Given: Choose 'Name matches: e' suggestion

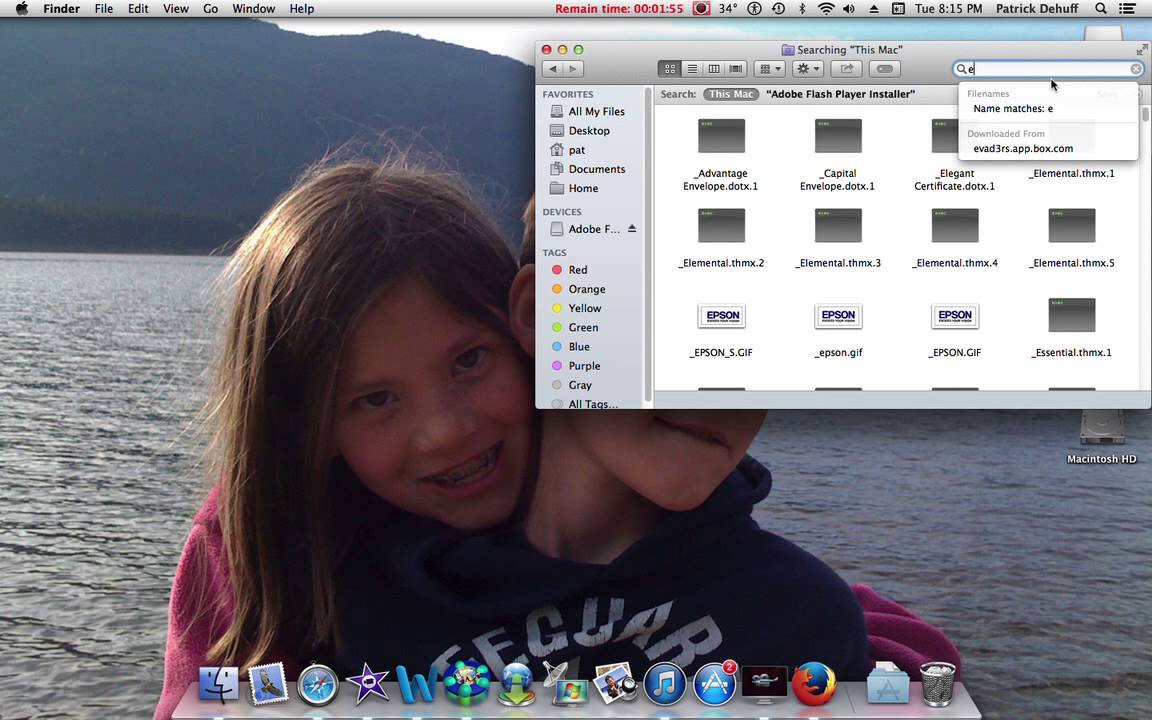Looking at the screenshot, I should click(1012, 109).
